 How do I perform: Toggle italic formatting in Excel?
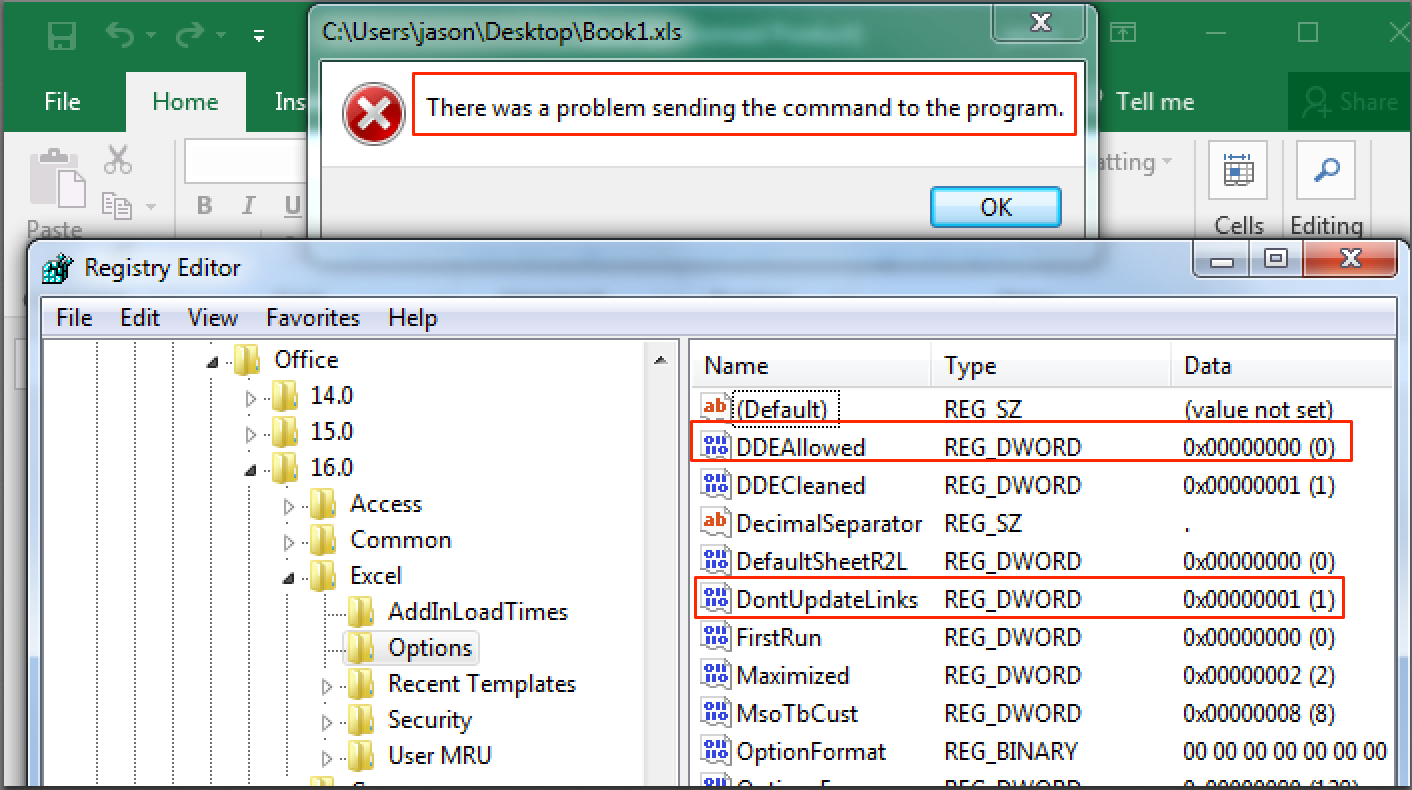click(x=249, y=206)
